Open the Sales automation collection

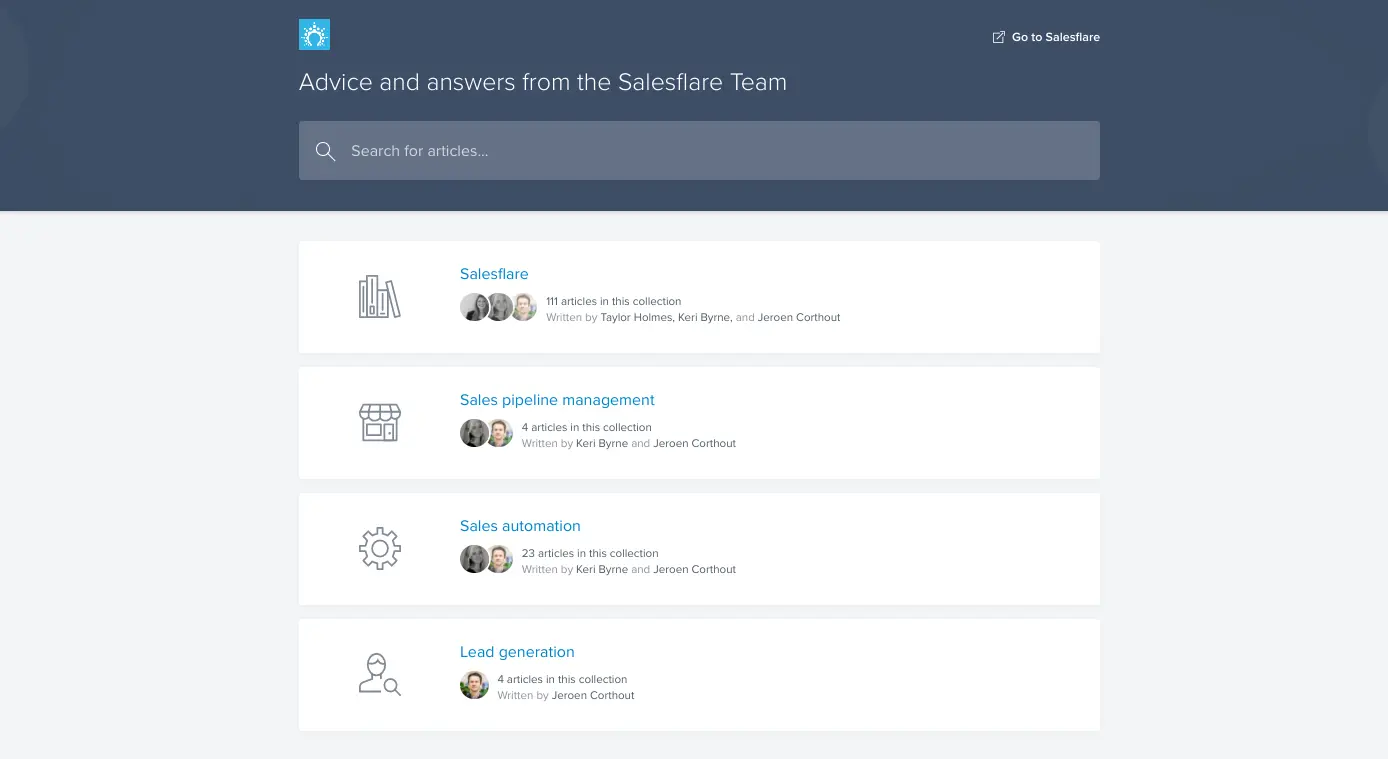pyautogui.click(x=520, y=526)
